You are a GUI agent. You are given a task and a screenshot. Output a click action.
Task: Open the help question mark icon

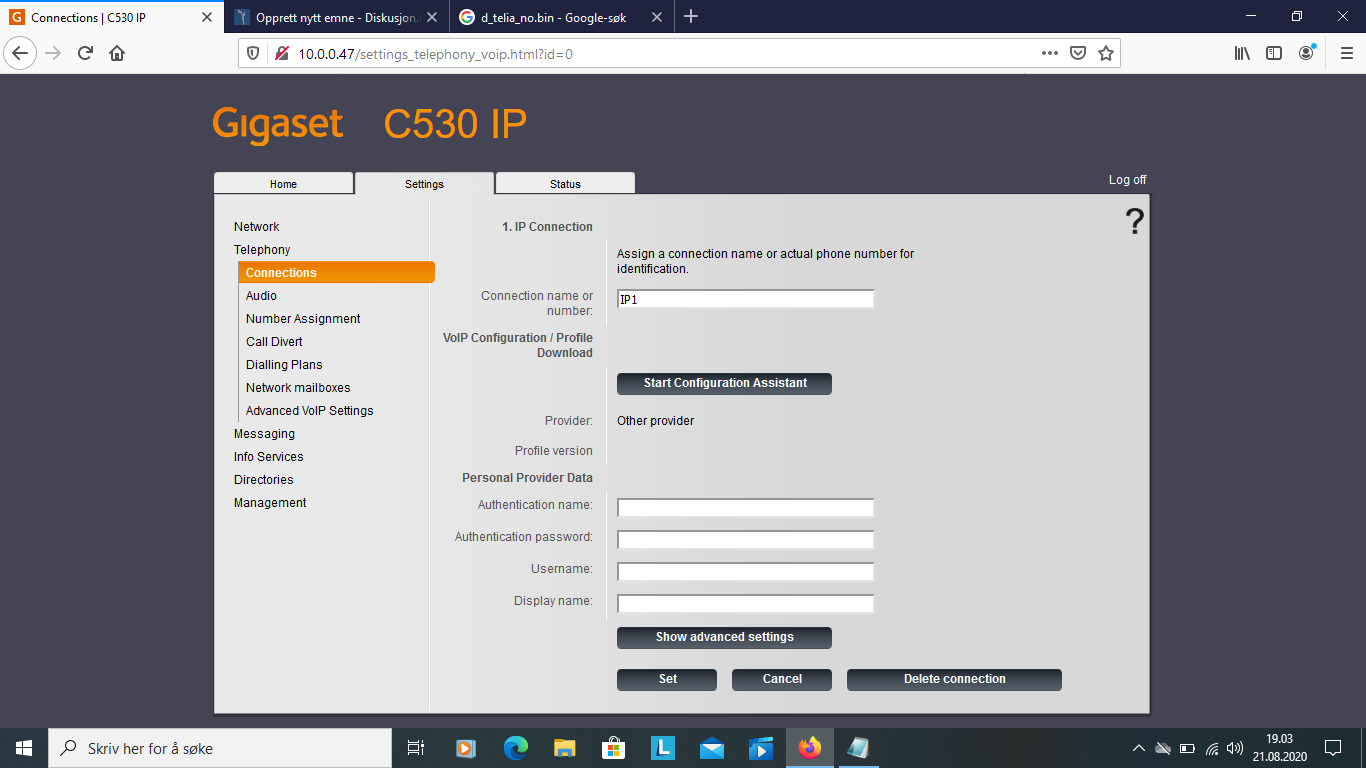point(1134,221)
